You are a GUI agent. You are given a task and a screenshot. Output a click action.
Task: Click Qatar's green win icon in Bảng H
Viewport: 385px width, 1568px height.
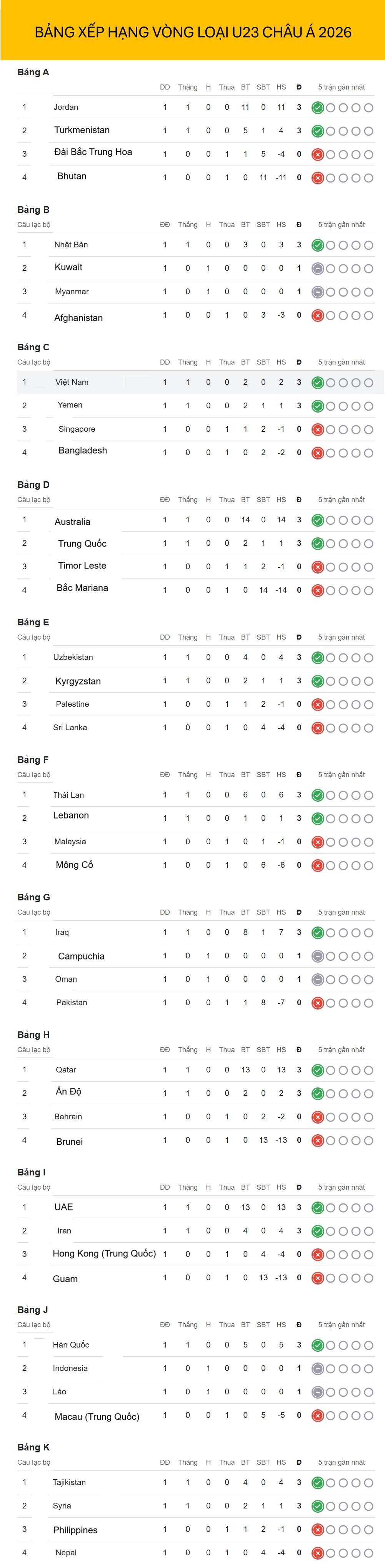coord(317,1070)
